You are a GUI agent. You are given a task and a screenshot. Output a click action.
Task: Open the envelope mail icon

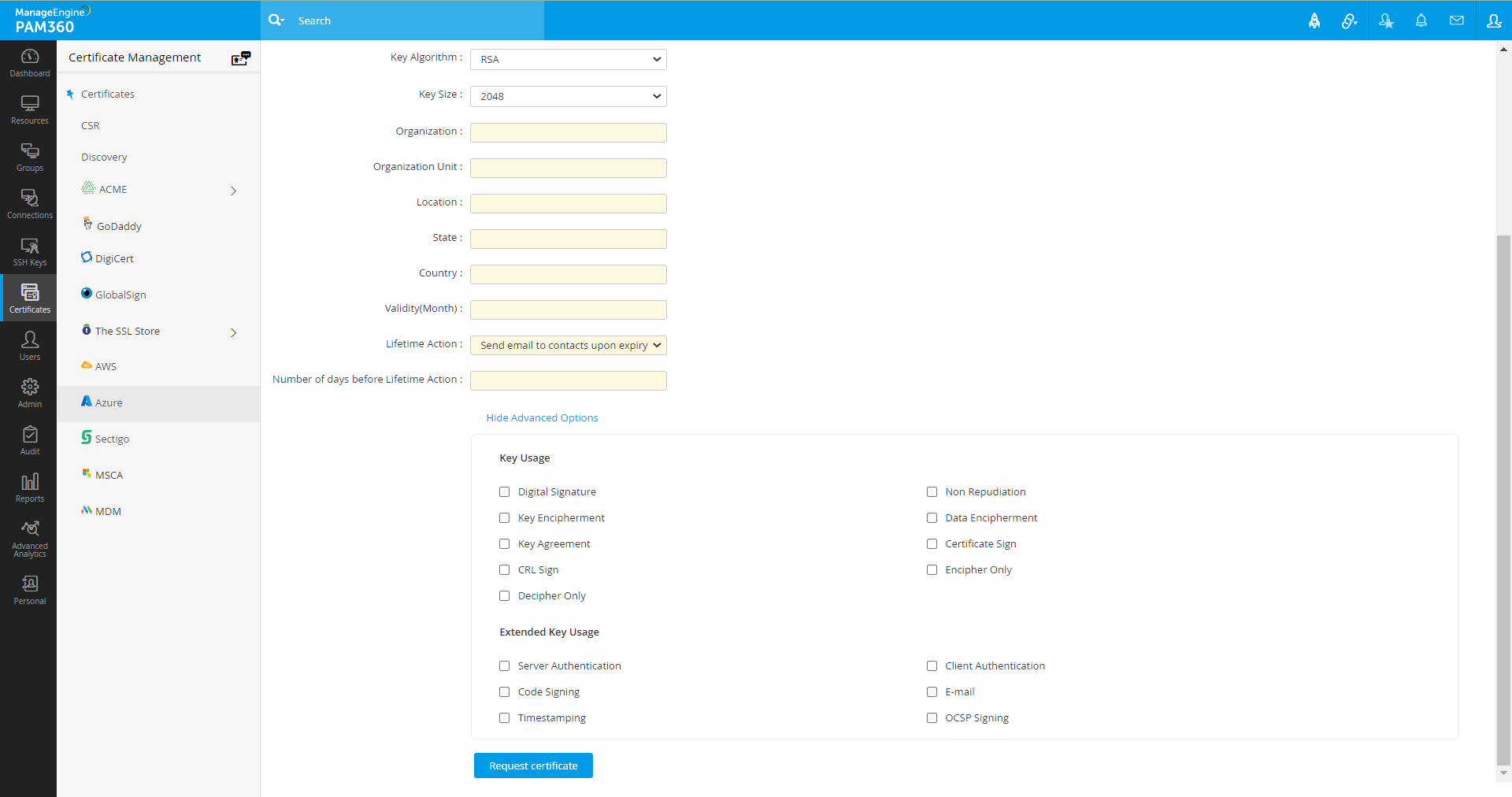coord(1457,20)
